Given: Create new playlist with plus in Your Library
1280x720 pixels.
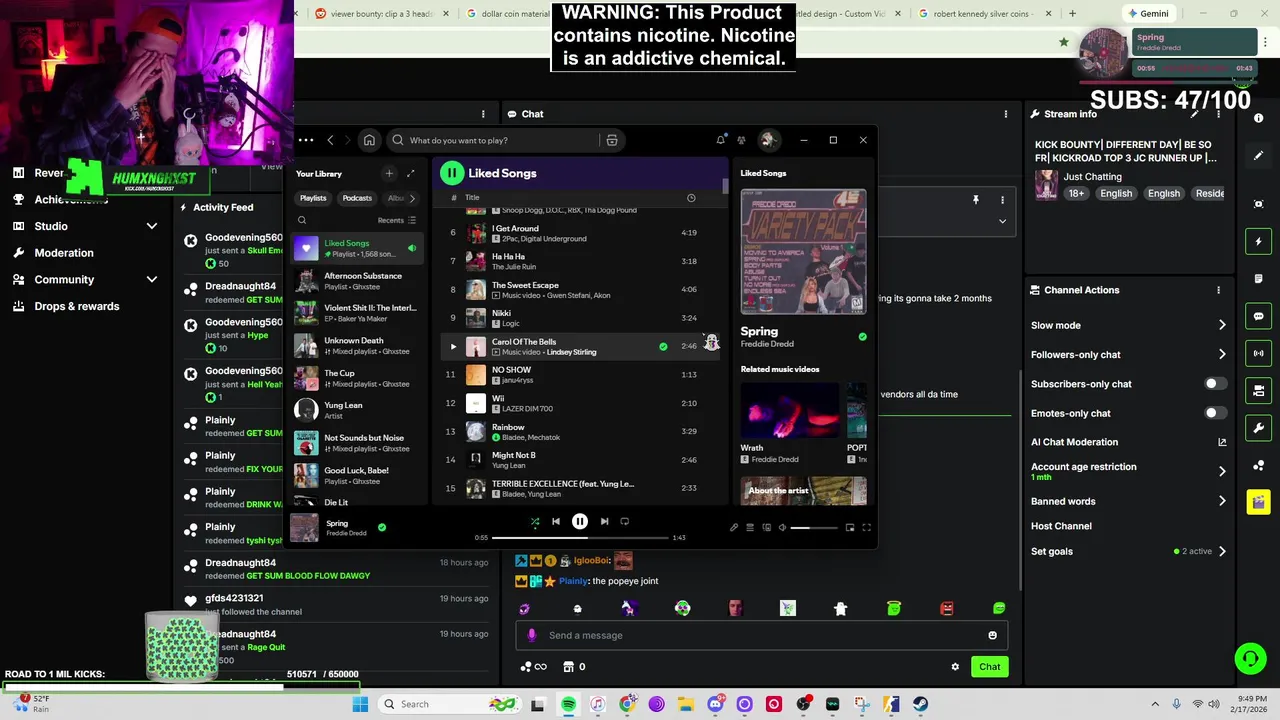Looking at the screenshot, I should click(389, 173).
